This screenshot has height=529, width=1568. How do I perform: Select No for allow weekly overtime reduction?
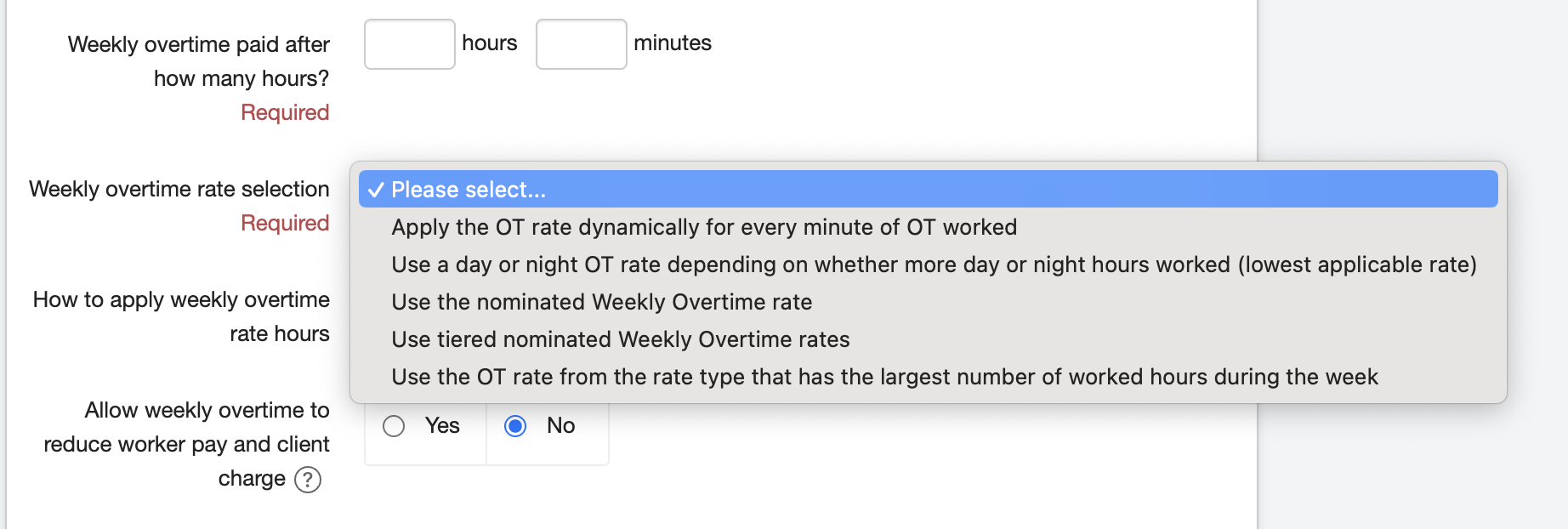point(515,426)
